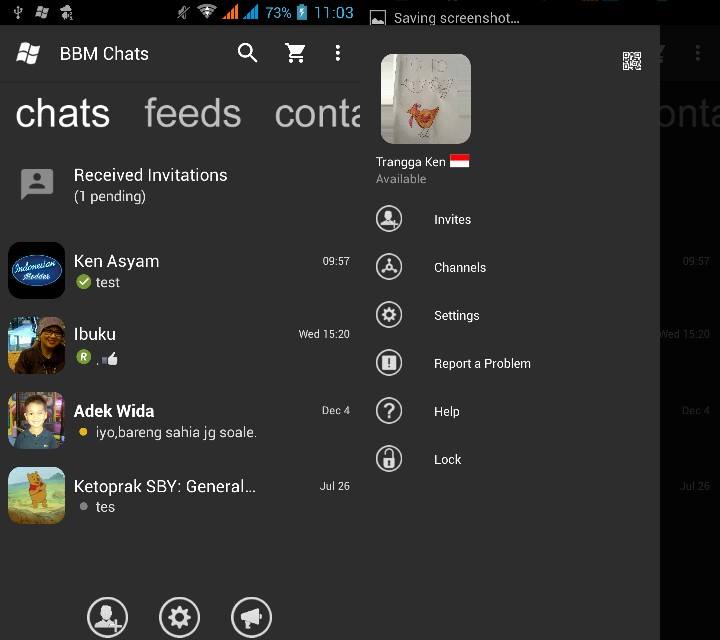Tap the Trangga Ken profile name
Screen dimensions: 720x640
[411, 162]
